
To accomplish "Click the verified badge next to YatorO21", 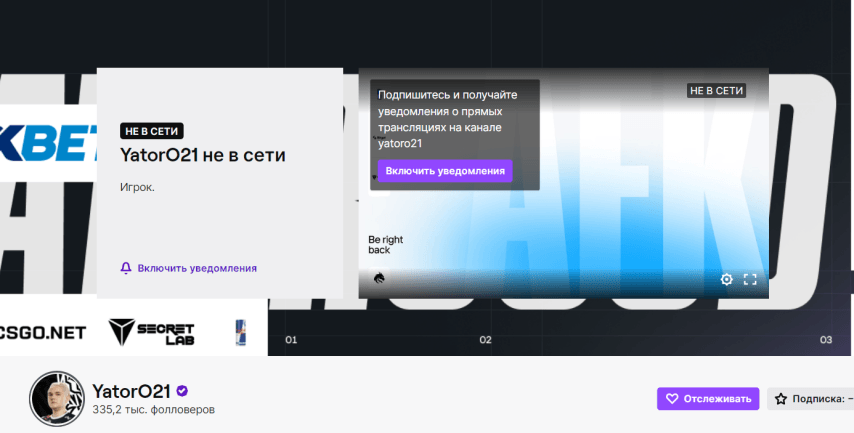I will coord(183,391).
